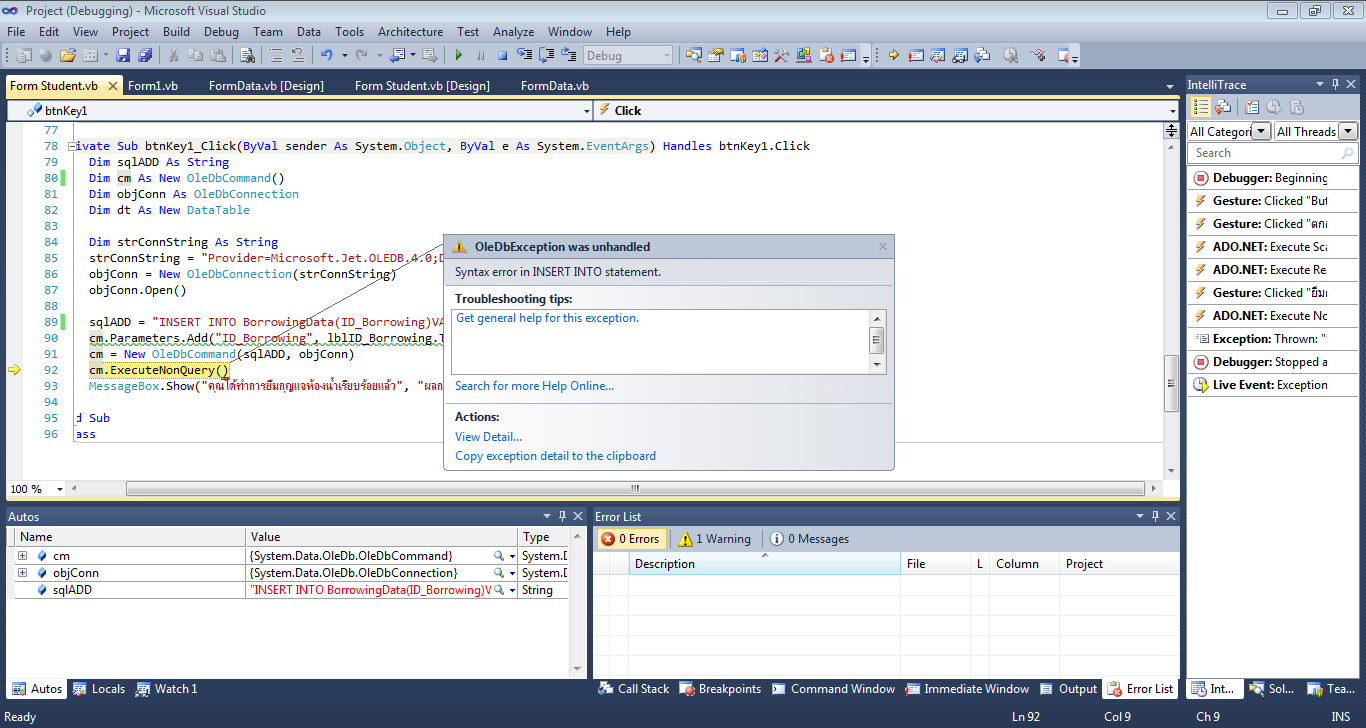The height and width of the screenshot is (728, 1366).
Task: Click the View Detail... link
Action: coord(488,437)
